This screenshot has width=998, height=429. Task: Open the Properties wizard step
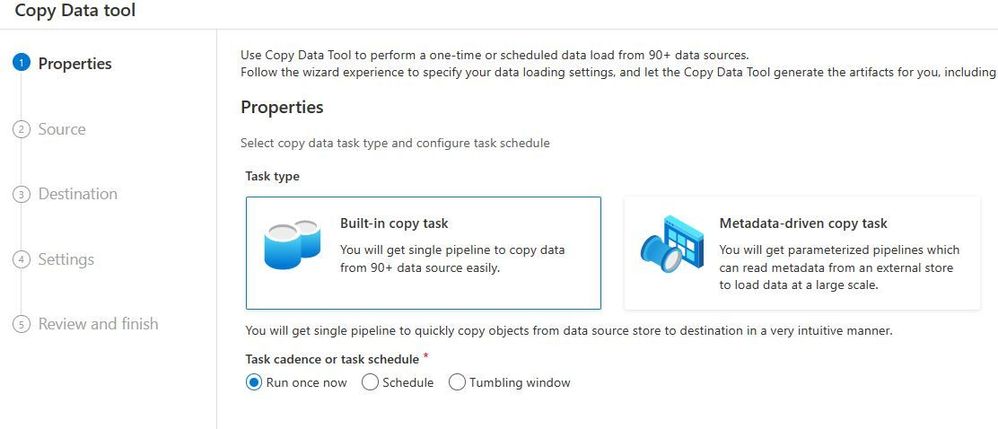(x=75, y=64)
